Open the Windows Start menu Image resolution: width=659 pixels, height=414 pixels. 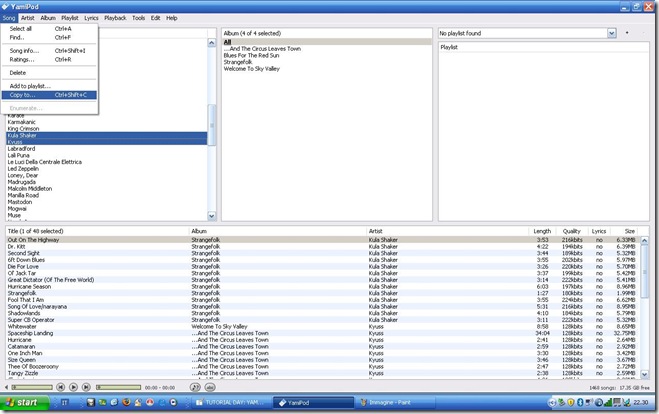[24, 402]
